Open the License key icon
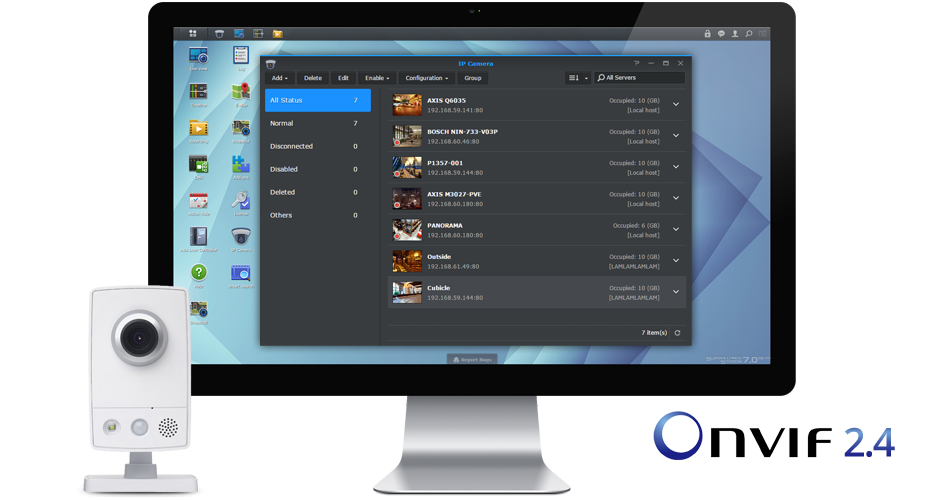 tap(241, 200)
